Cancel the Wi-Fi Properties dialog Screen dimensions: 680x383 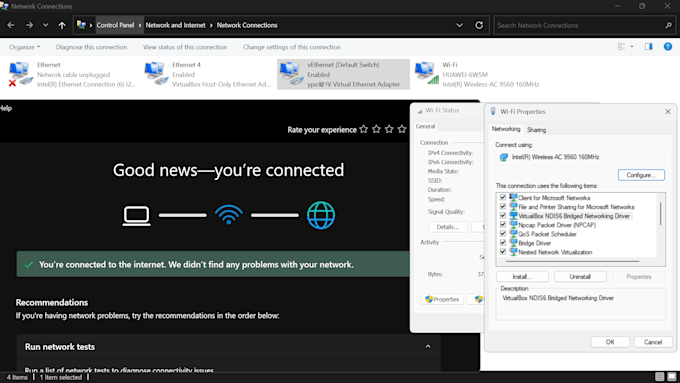[x=653, y=342]
